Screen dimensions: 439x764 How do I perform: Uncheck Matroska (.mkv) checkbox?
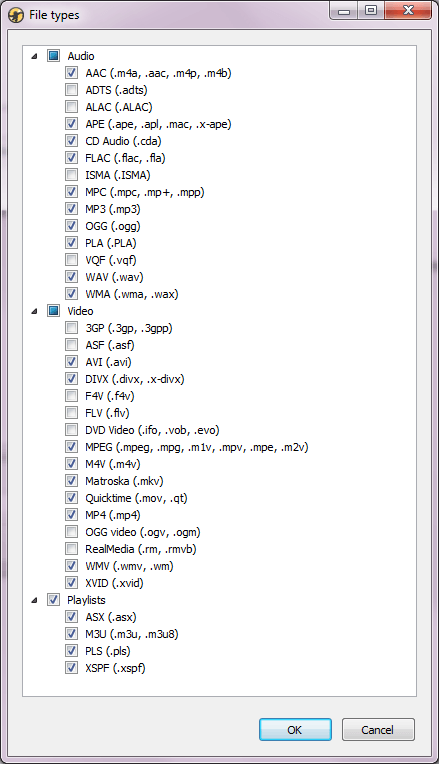click(x=72, y=480)
